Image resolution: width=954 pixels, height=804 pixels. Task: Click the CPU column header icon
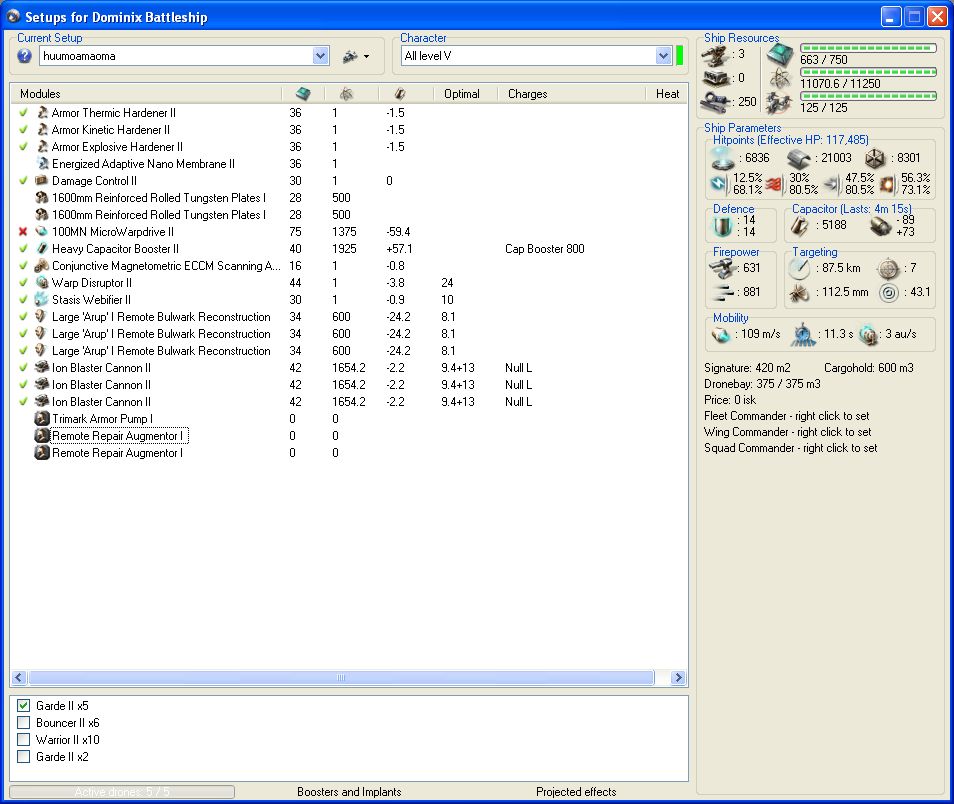click(303, 94)
